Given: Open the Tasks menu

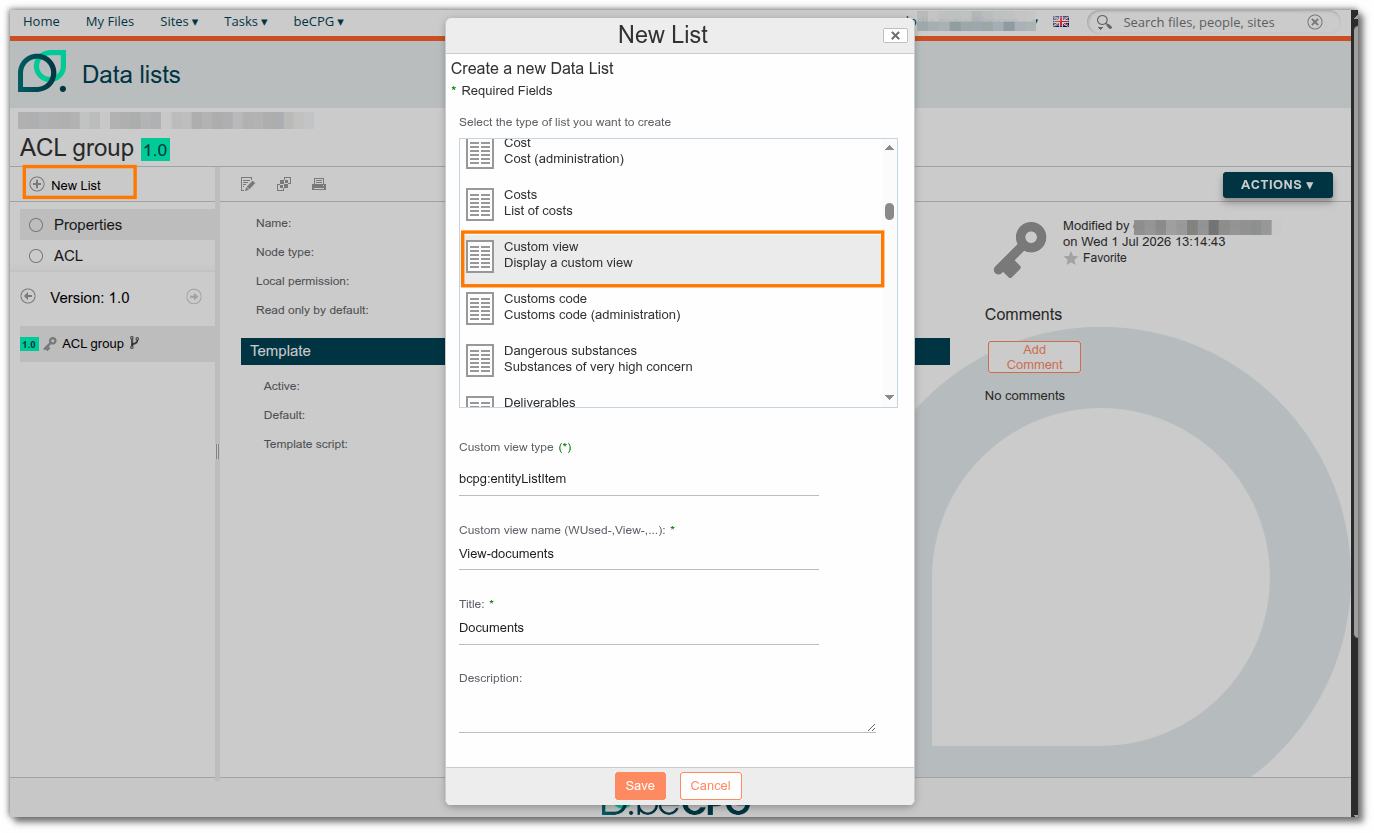Looking at the screenshot, I should (x=246, y=21).
